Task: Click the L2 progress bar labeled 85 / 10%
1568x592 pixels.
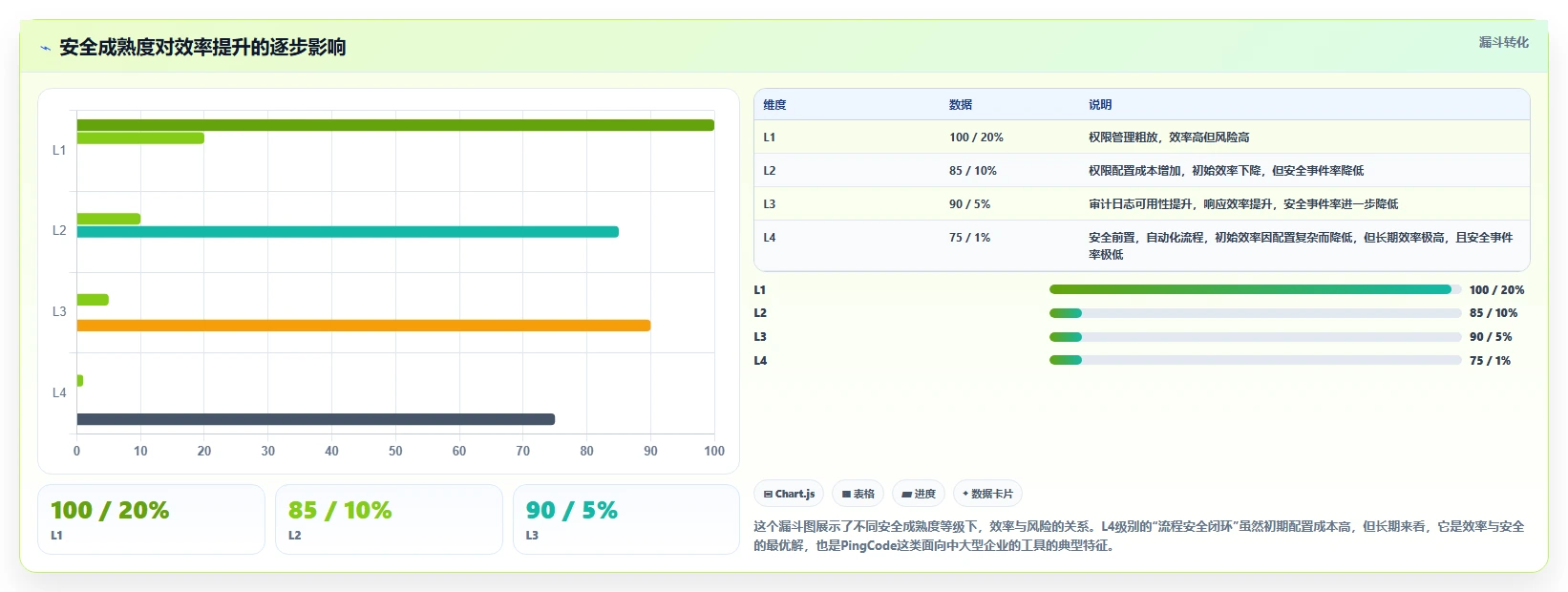Action: click(x=1255, y=313)
